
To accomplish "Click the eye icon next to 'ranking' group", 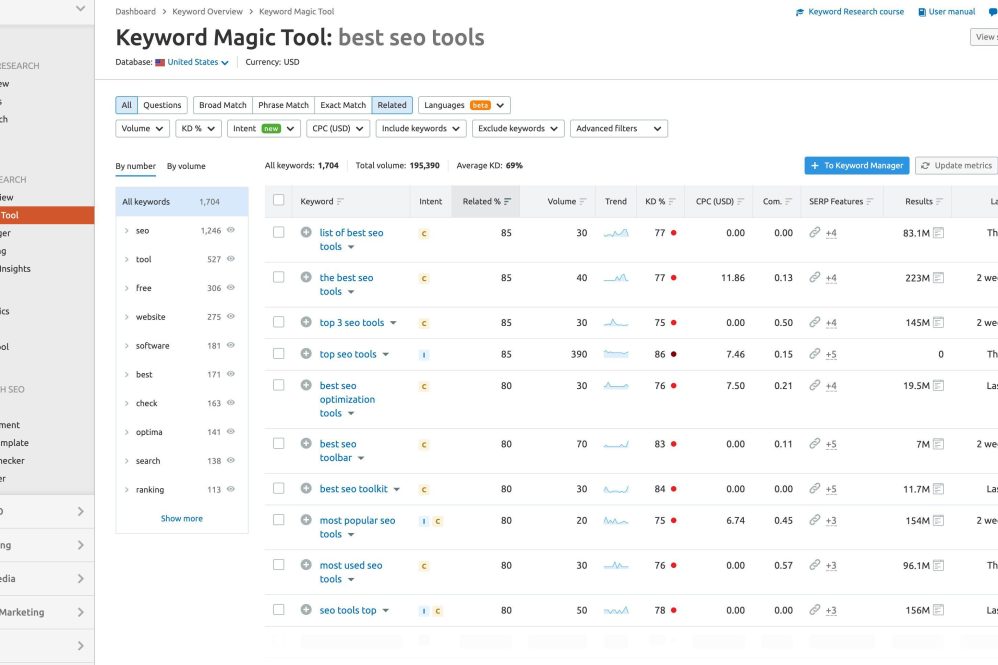I will 231,490.
